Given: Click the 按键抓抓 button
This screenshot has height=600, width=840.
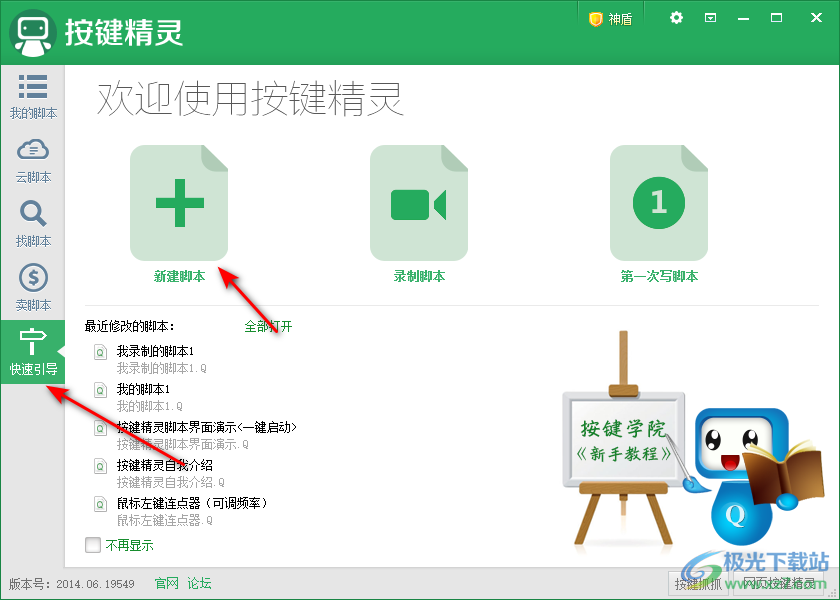Looking at the screenshot, I should [698, 583].
